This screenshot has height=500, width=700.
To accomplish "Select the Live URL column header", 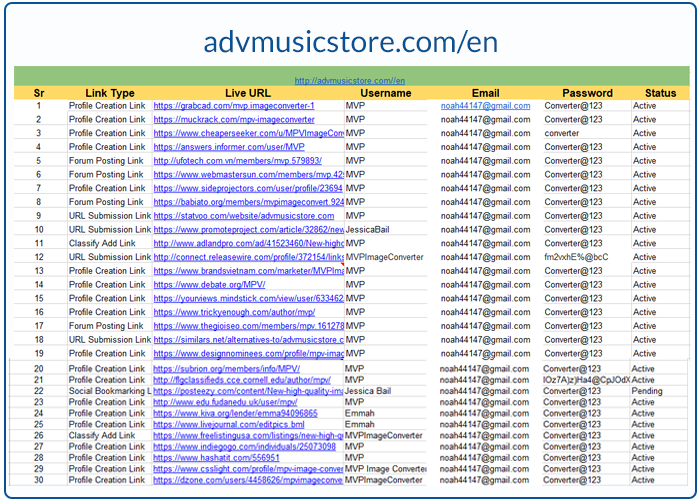I will click(x=247, y=93).
